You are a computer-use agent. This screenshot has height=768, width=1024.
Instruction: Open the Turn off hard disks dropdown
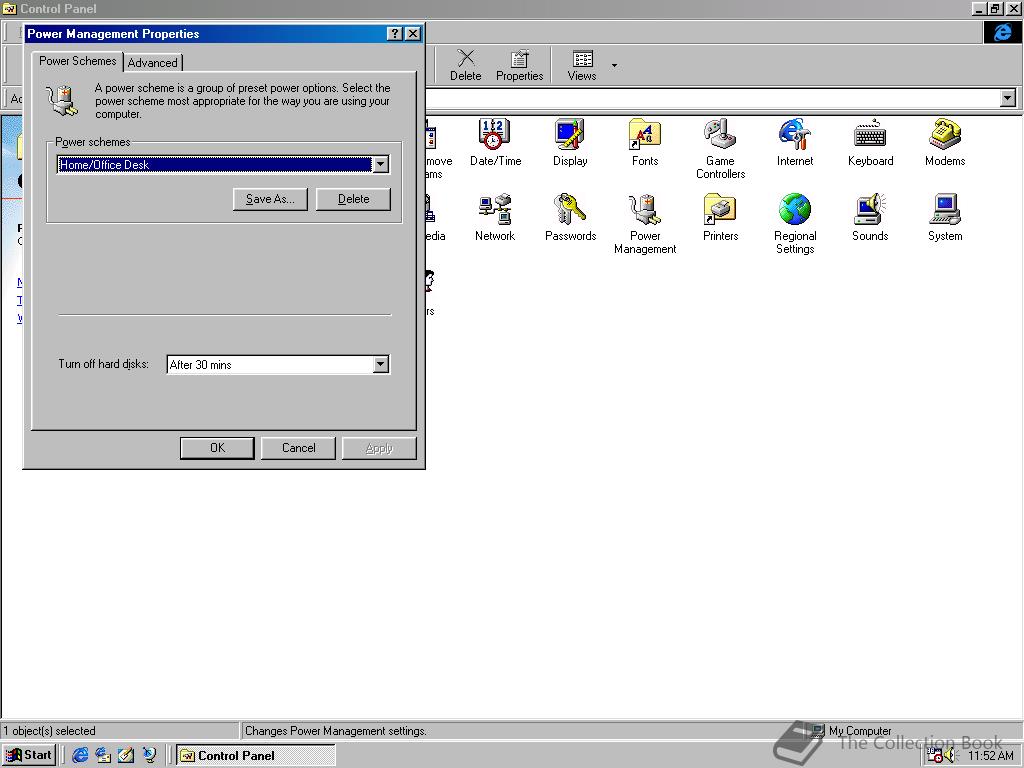(x=381, y=364)
